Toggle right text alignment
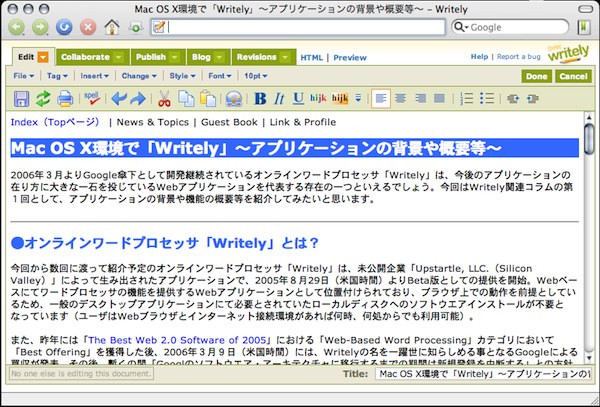 tap(420, 99)
